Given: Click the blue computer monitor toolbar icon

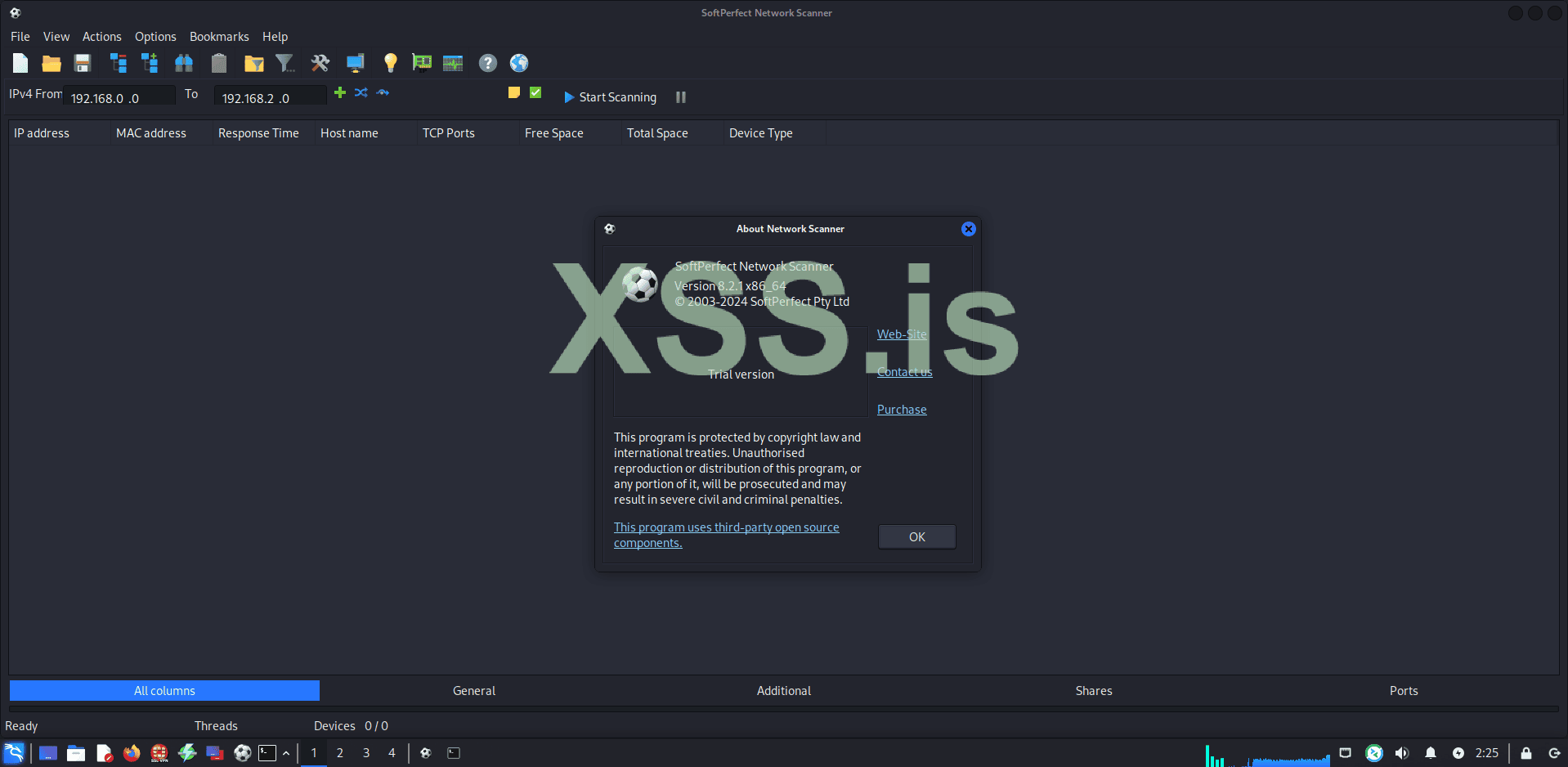Looking at the screenshot, I should (x=355, y=63).
